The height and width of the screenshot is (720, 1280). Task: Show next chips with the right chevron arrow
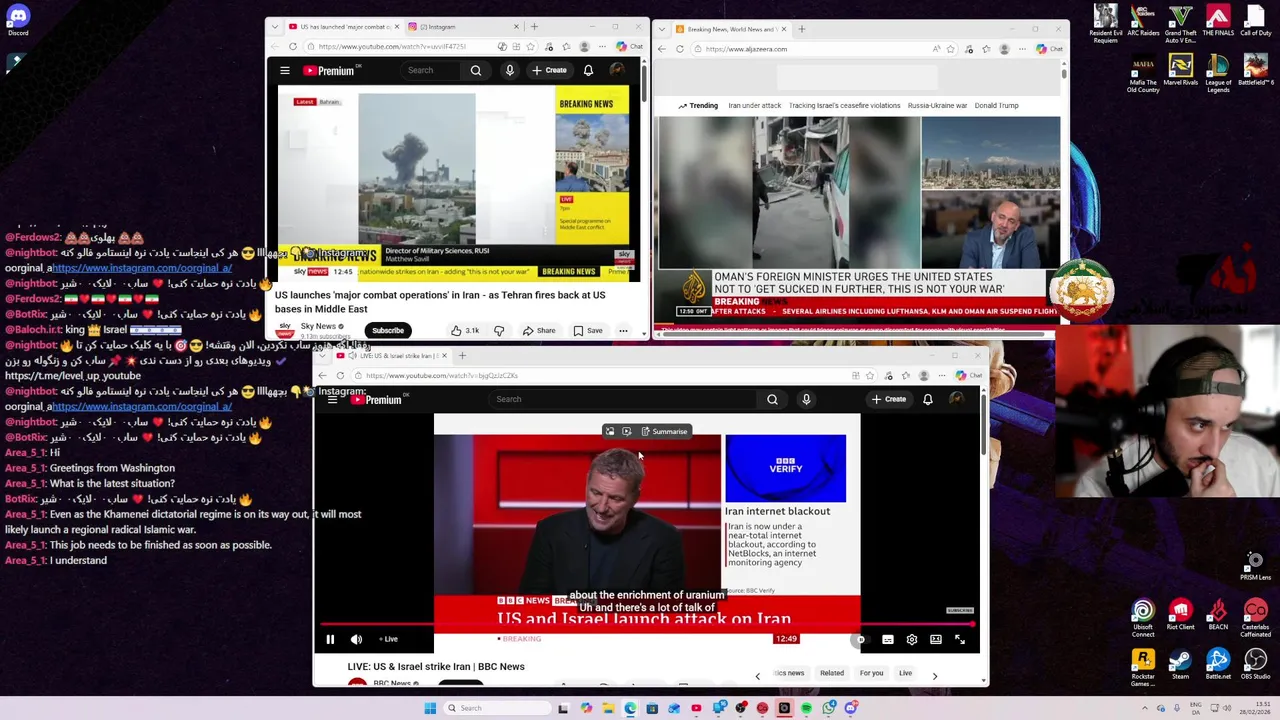(935, 676)
